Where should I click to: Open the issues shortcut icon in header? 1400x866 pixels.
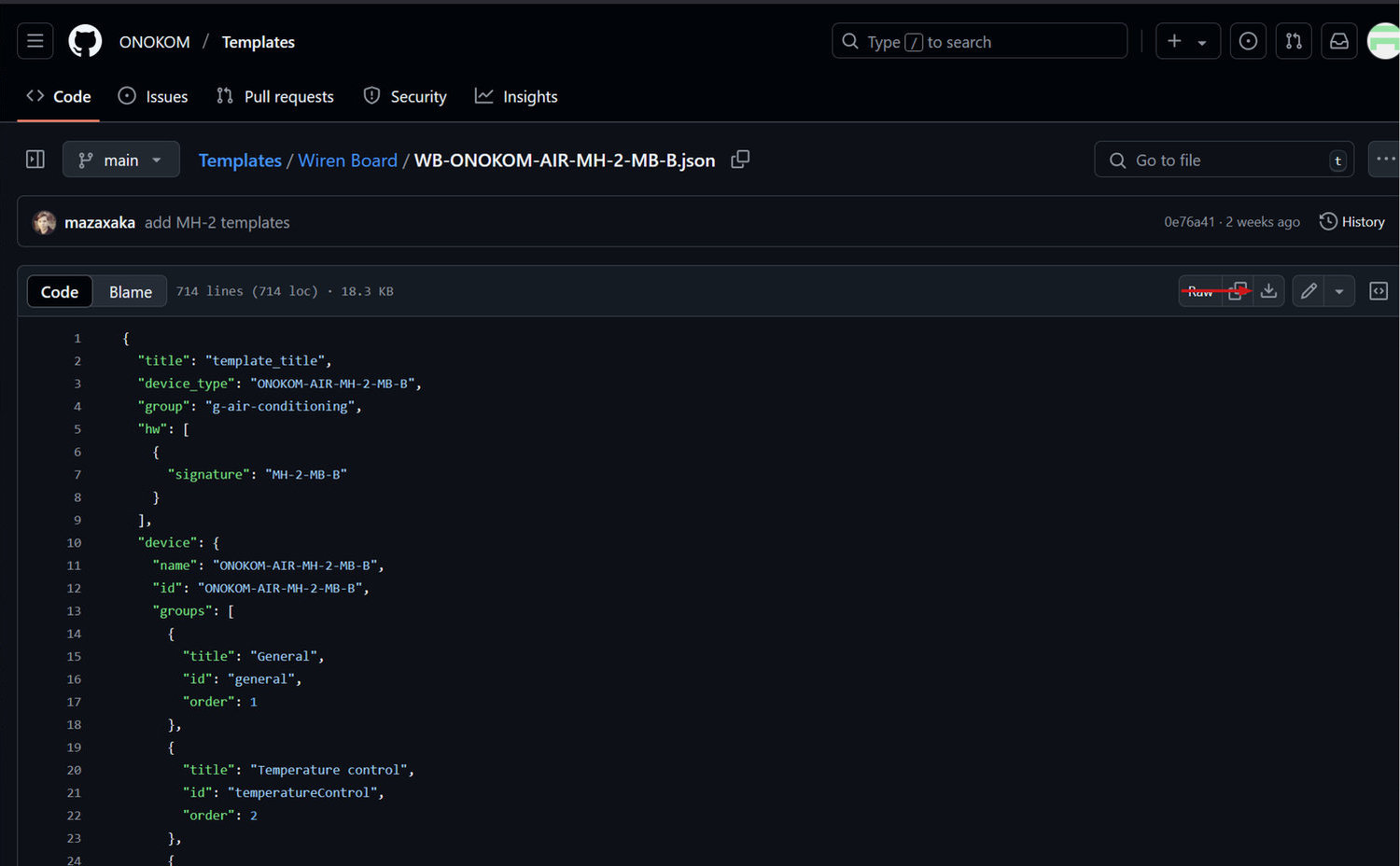point(1248,41)
